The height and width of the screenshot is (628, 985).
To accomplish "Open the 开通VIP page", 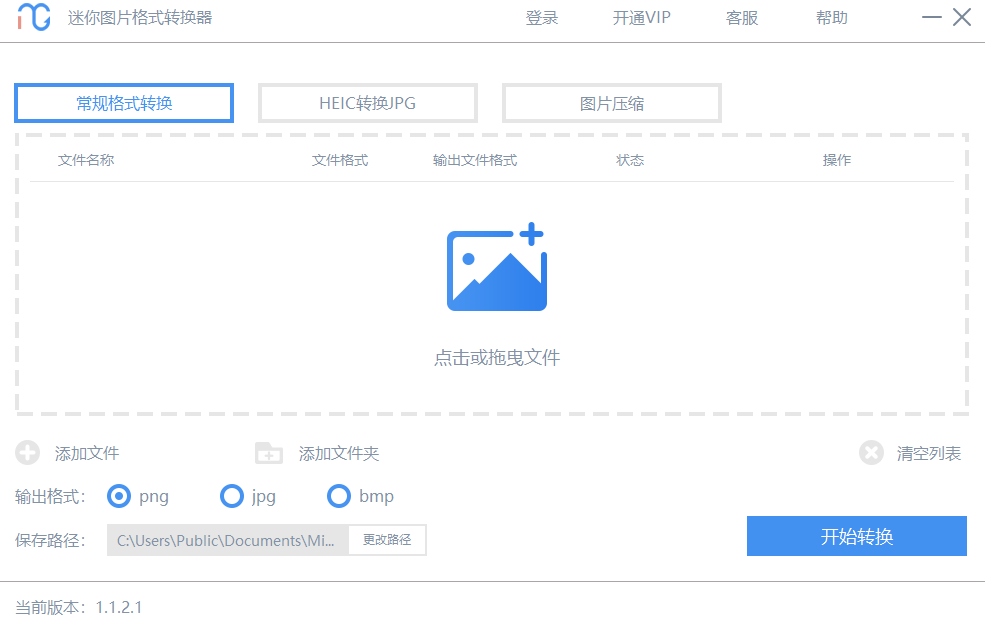I will coord(641,17).
